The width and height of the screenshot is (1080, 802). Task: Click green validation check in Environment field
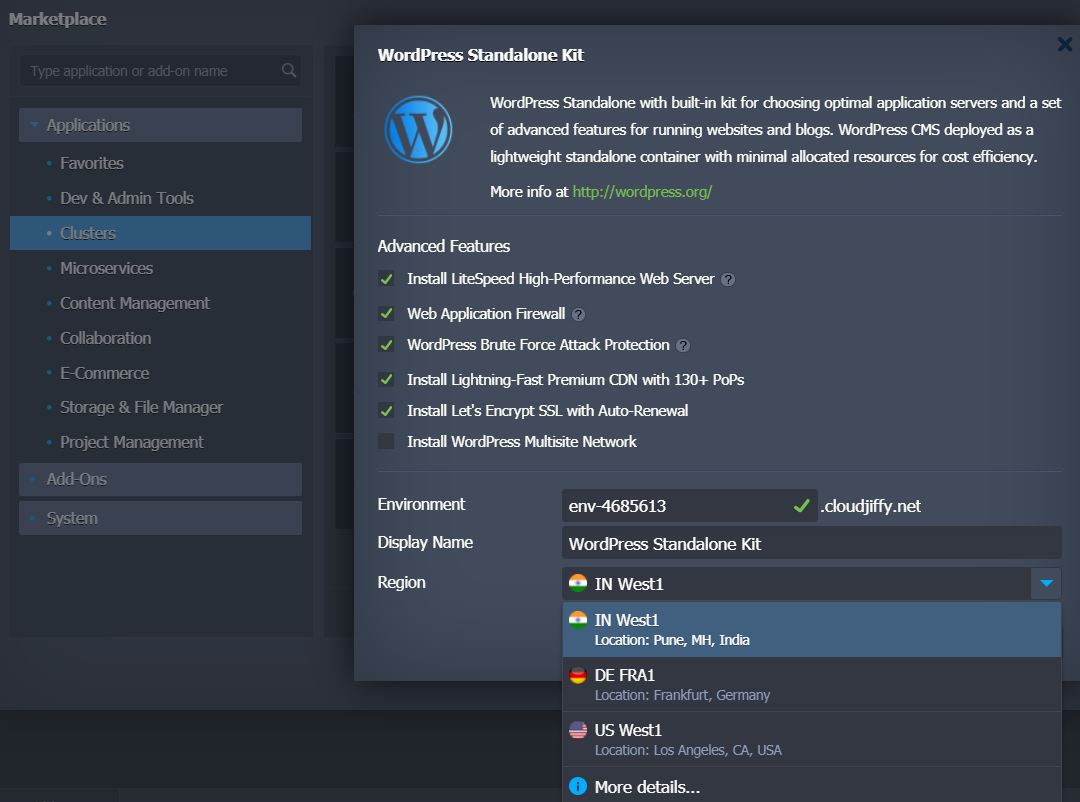[x=801, y=506]
